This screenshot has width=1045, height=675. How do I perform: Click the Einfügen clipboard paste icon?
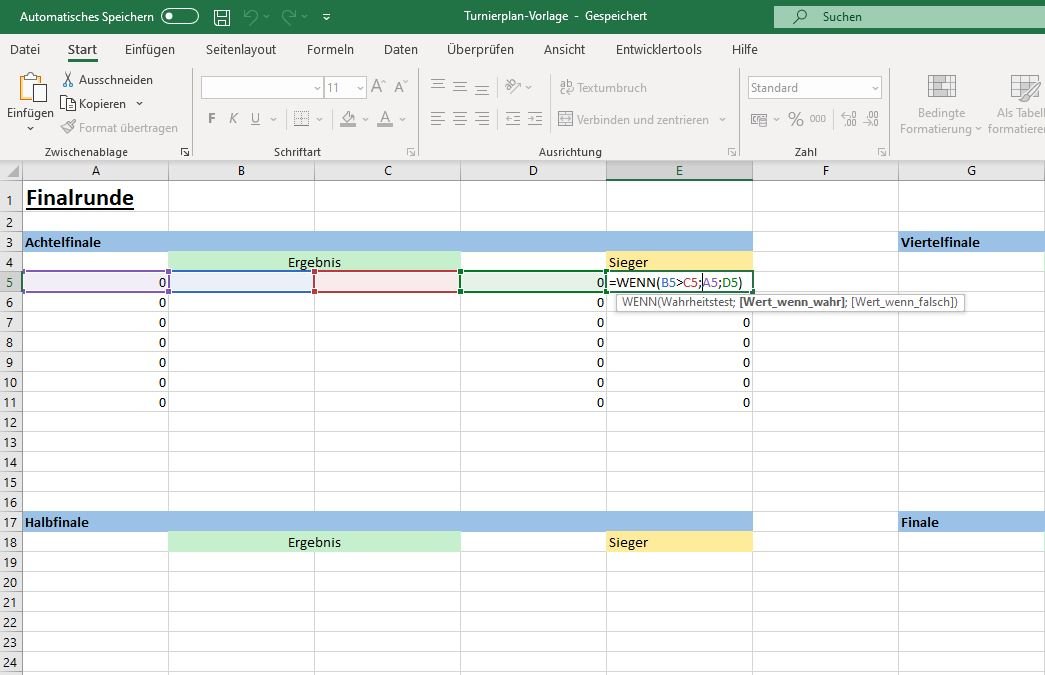(x=30, y=90)
